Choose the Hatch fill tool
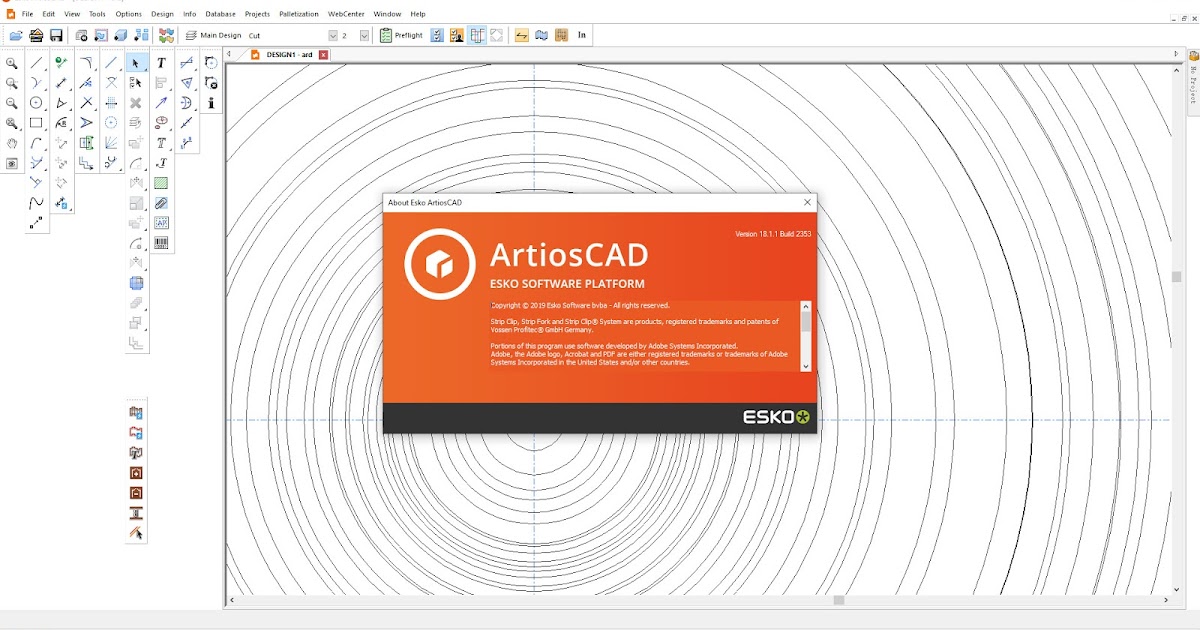 point(161,183)
